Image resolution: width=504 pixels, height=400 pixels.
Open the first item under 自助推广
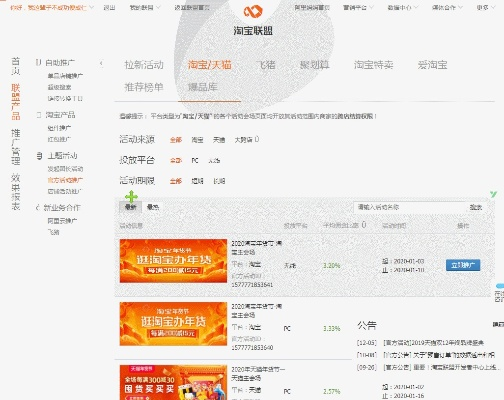click(65, 76)
